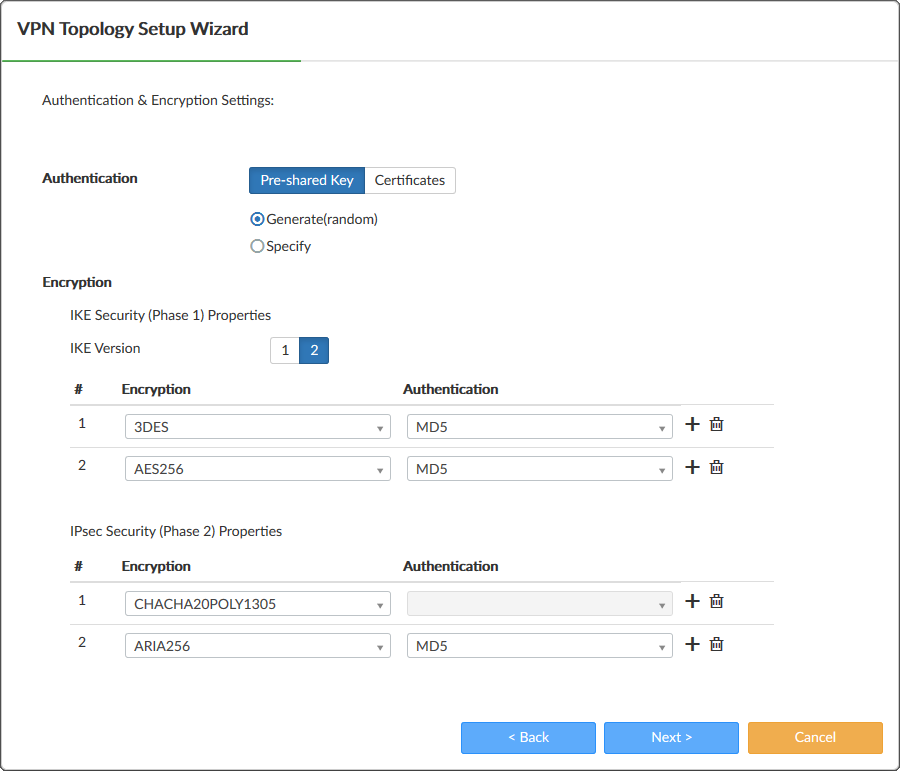900x771 pixels.
Task: Click the Next button to continue
Action: pyautogui.click(x=671, y=737)
